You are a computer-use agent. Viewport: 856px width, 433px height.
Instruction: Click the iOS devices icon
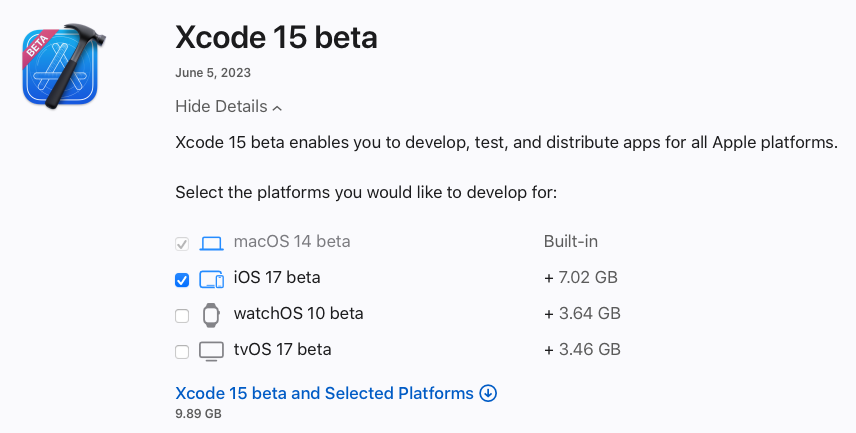pos(211,279)
